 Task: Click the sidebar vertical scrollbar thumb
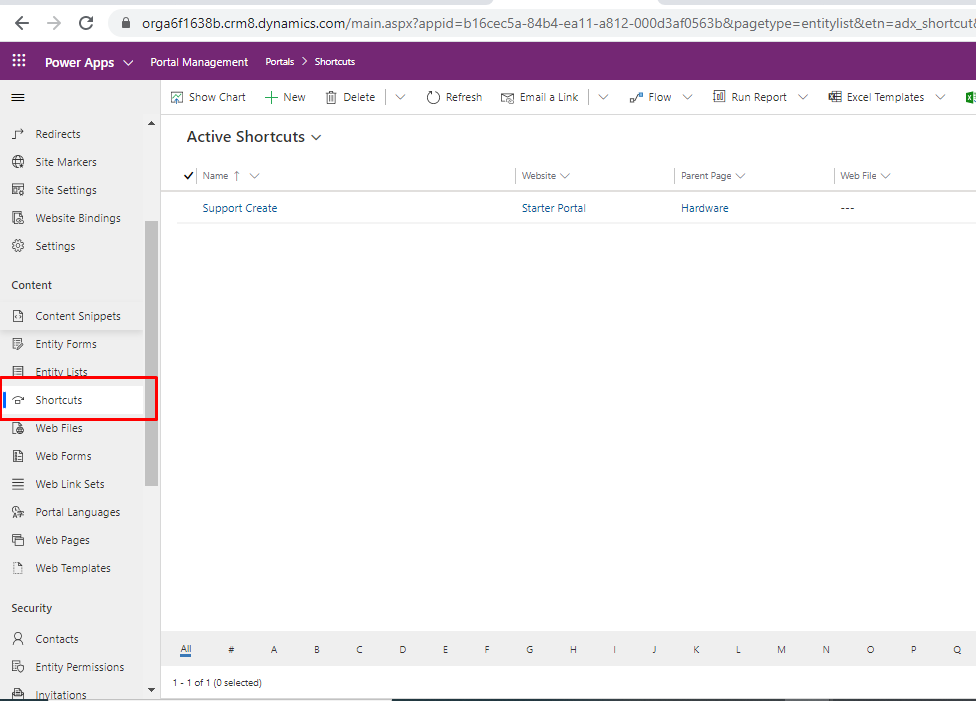152,350
